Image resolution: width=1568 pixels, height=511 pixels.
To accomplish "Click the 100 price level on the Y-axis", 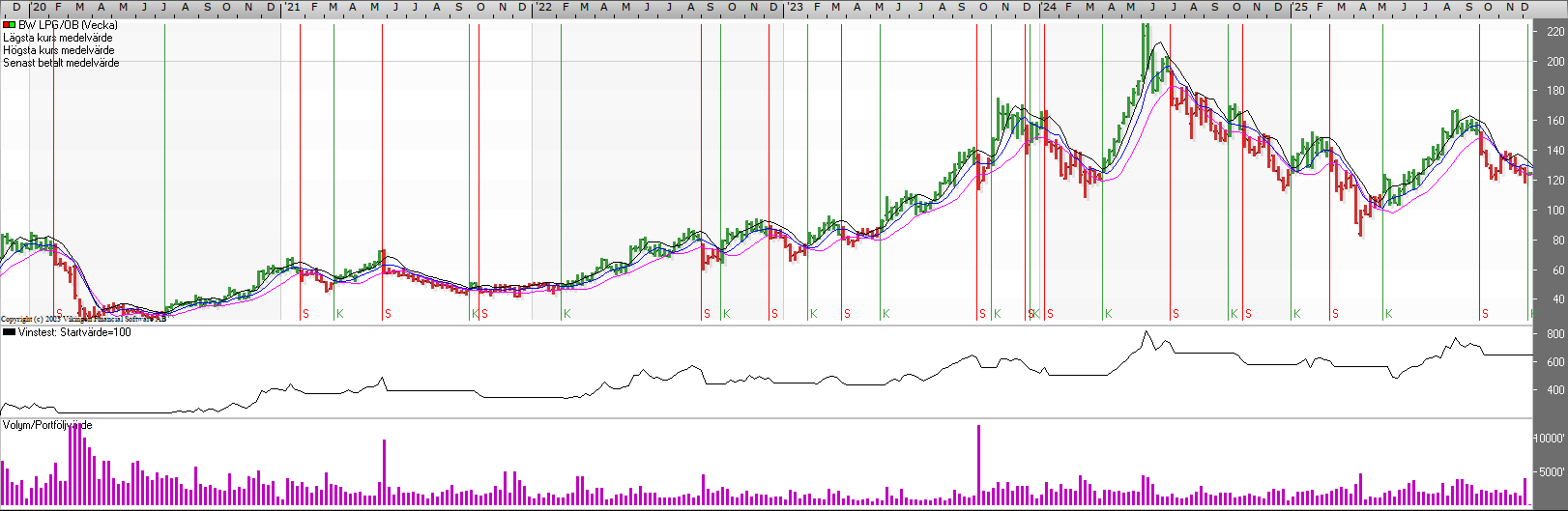I will point(1554,211).
